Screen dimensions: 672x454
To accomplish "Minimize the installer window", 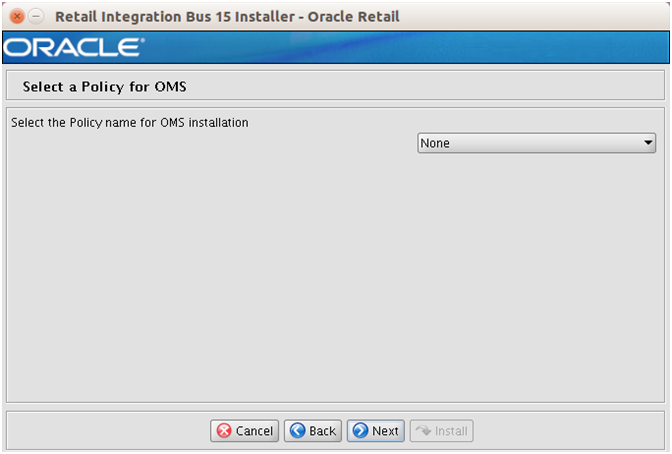I will click(x=36, y=17).
